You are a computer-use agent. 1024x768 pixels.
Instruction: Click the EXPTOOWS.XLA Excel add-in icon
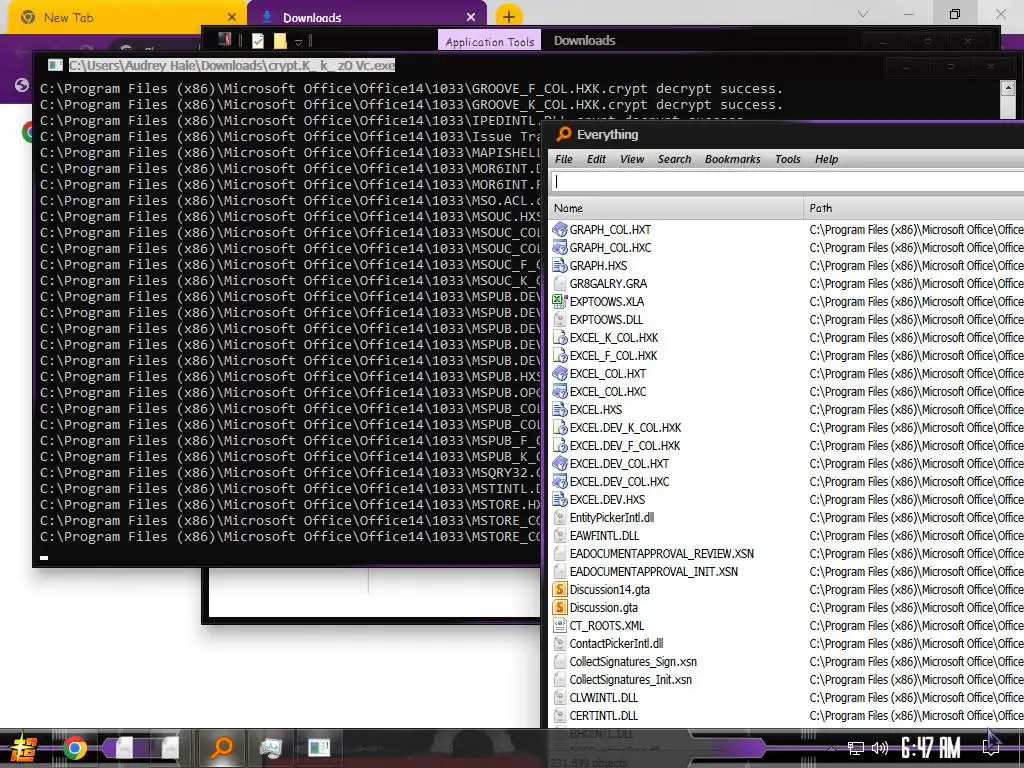560,301
